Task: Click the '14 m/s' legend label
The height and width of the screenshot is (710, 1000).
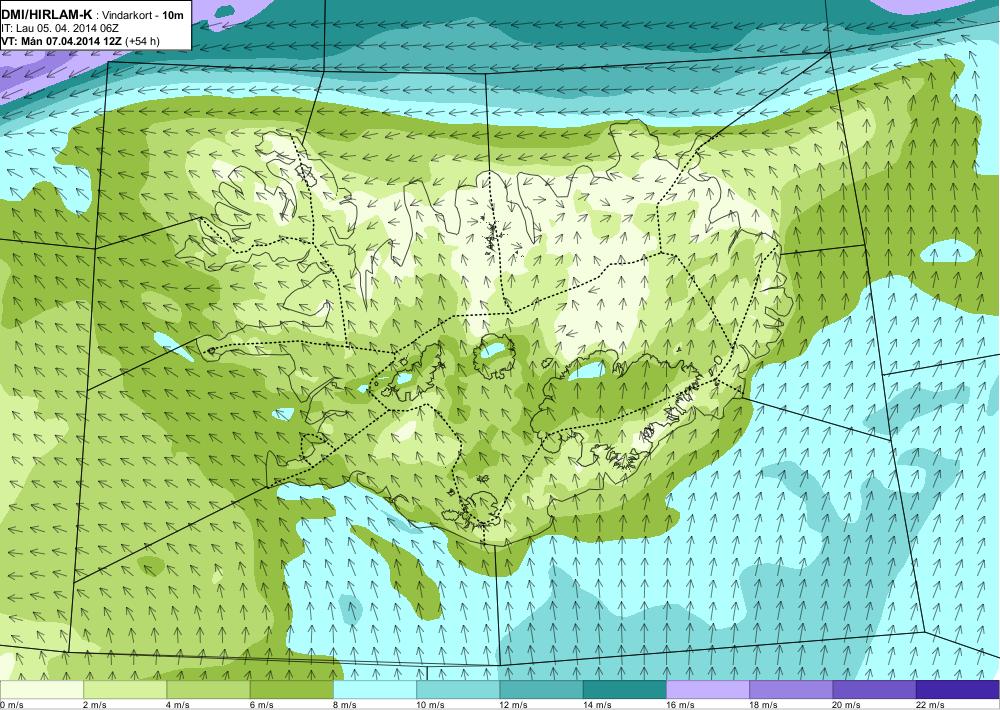Action: 597,705
